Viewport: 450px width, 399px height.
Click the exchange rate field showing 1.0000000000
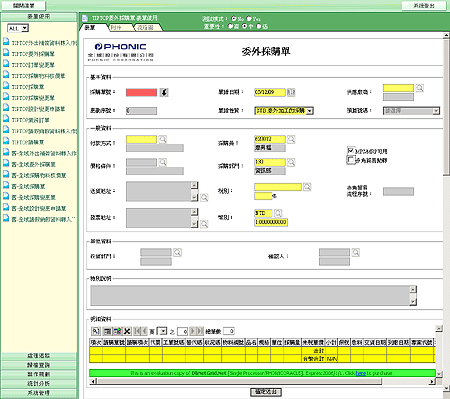tap(271, 222)
